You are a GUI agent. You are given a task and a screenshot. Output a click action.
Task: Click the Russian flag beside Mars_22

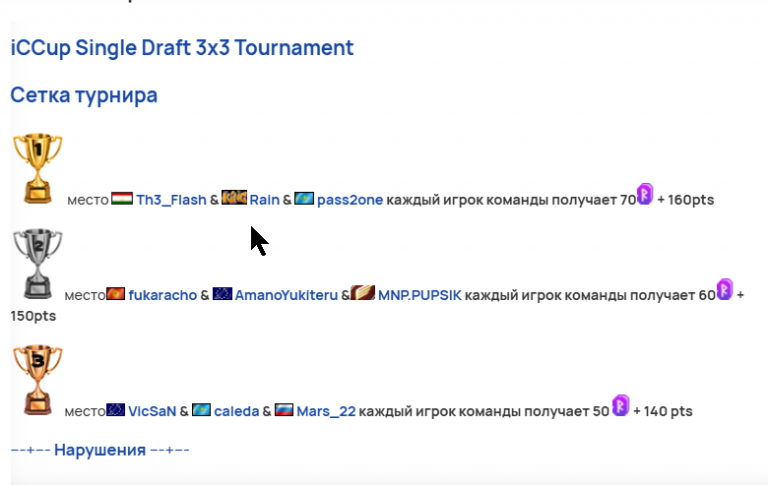[x=284, y=409]
